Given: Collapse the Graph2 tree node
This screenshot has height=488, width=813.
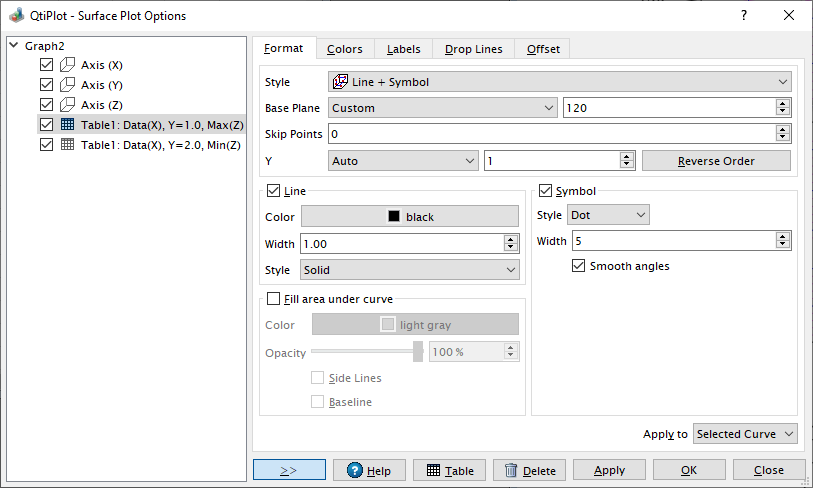Looking at the screenshot, I should coord(13,46).
